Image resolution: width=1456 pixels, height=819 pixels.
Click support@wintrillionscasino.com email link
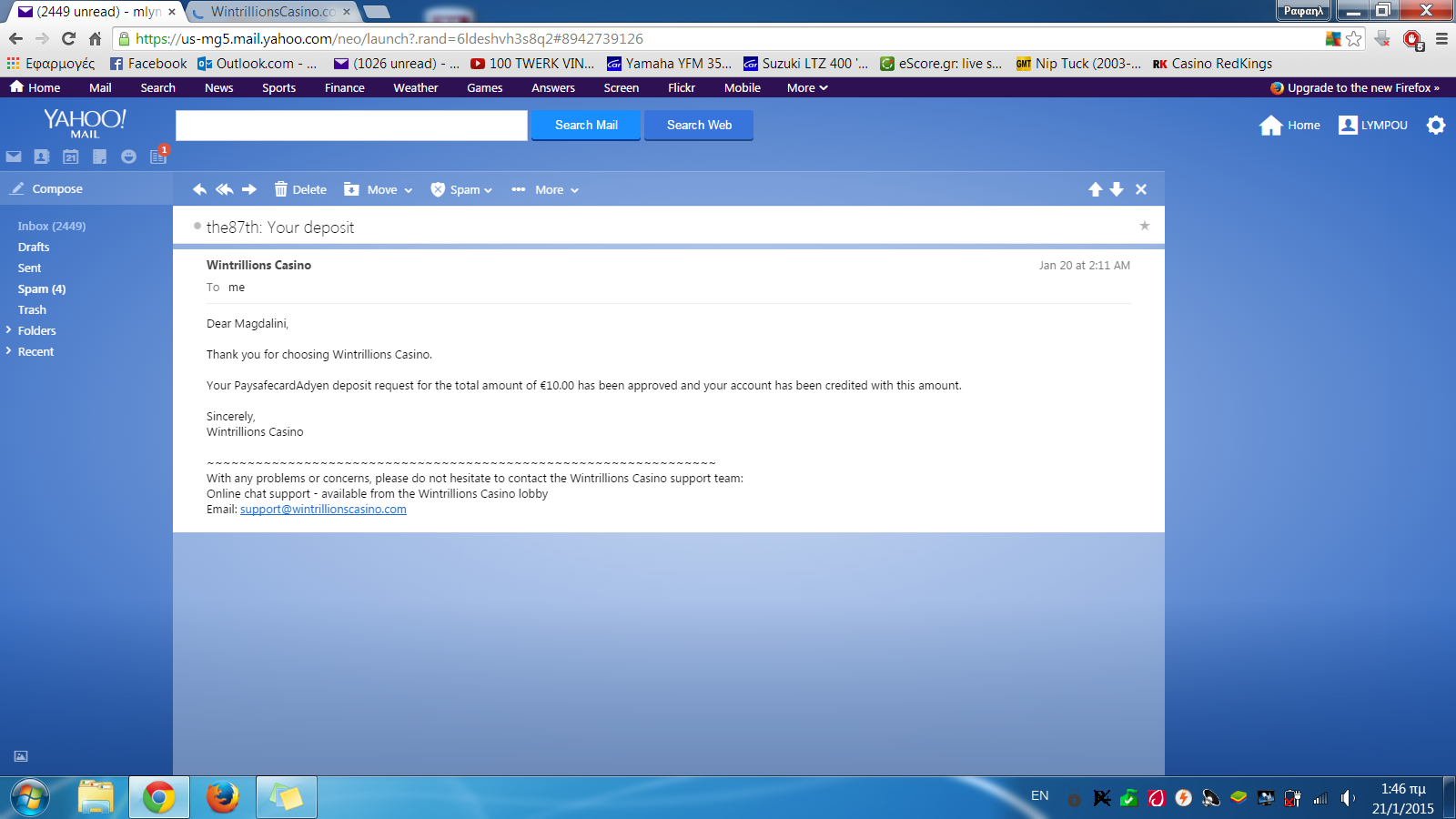coord(323,510)
